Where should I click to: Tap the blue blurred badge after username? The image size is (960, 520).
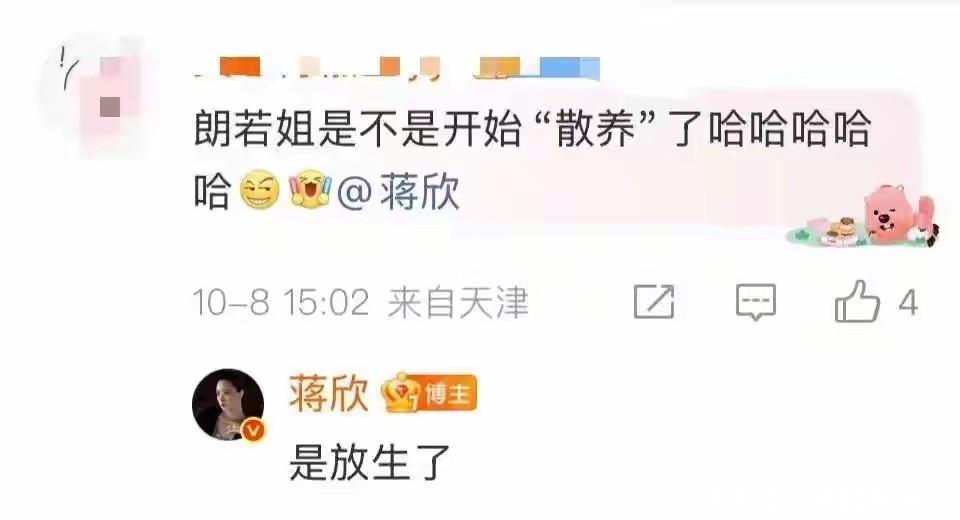pyautogui.click(x=570, y=68)
